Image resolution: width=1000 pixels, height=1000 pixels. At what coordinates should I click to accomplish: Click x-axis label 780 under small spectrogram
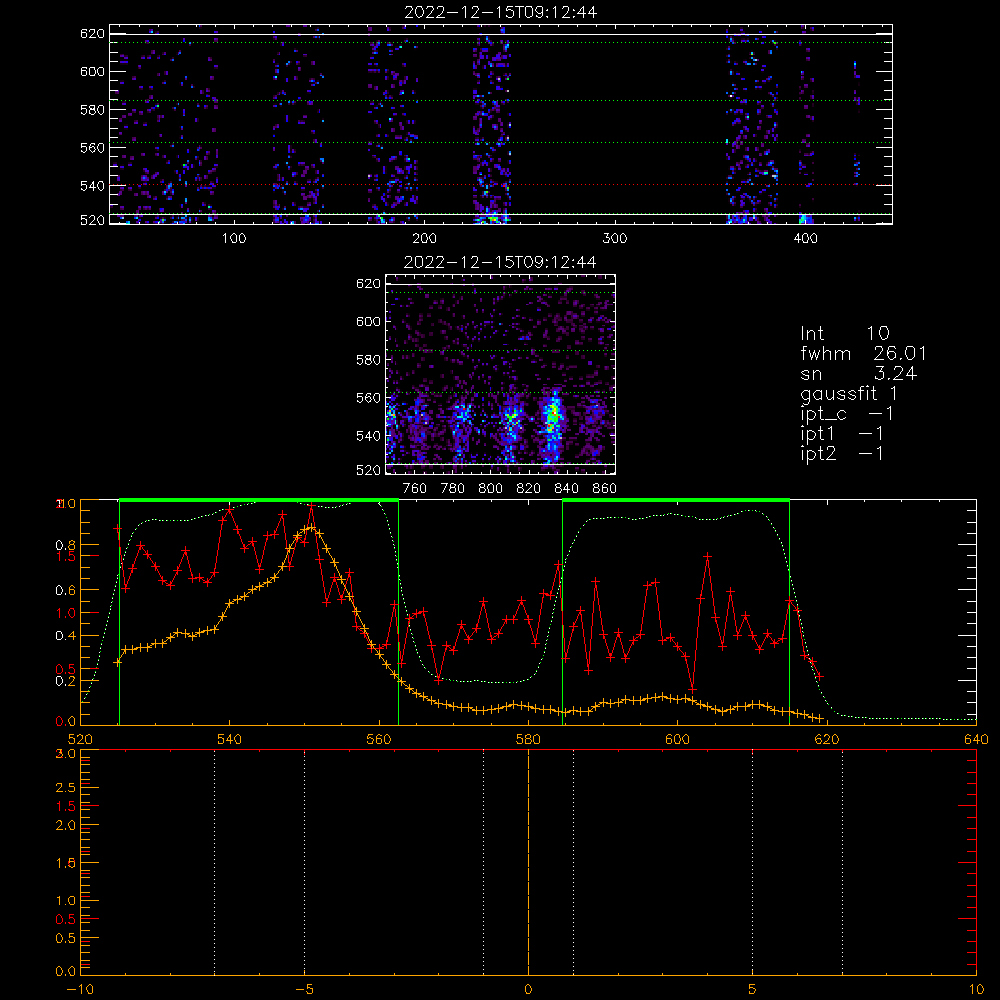coord(453,489)
